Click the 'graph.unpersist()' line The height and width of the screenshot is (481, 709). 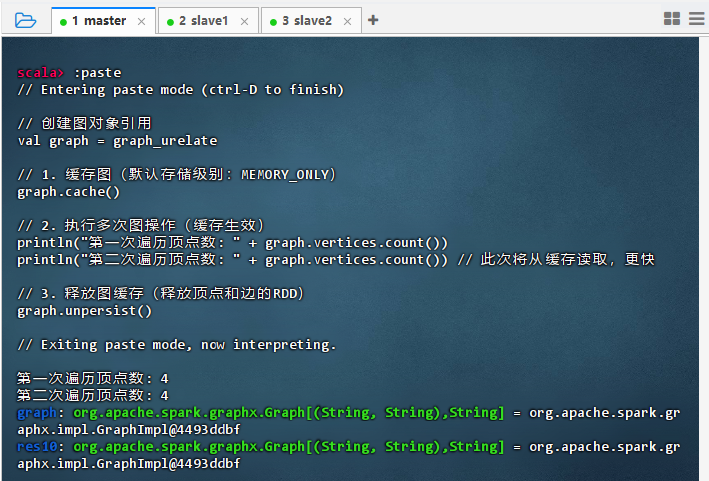(x=85, y=311)
